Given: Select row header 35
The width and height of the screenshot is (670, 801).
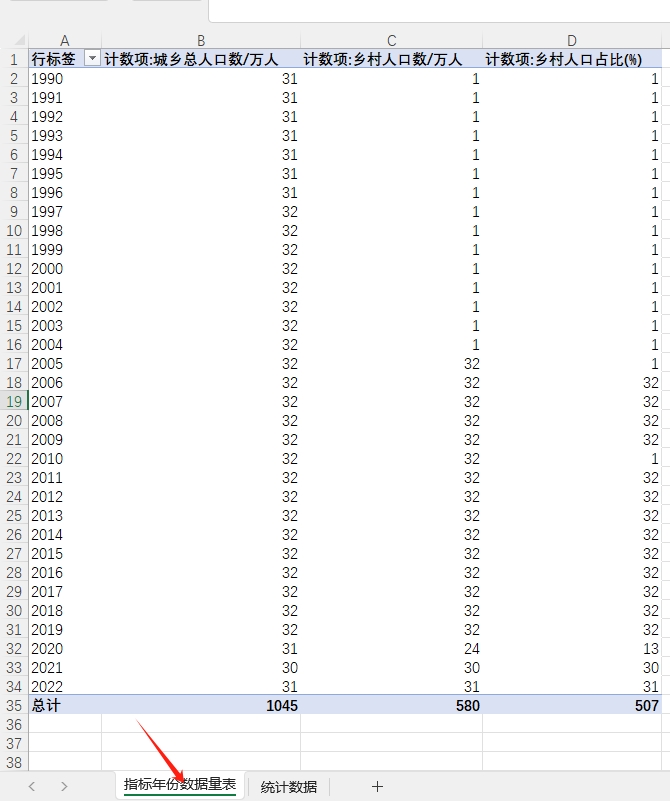Looking at the screenshot, I should coord(14,705).
